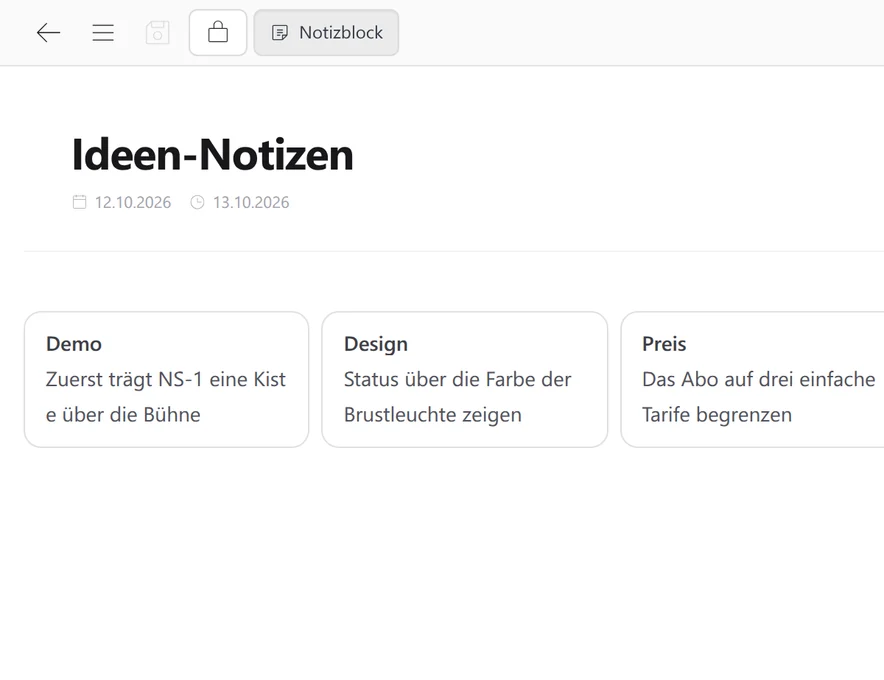Click the text 'Zuerst trägt NS-1 eine Kist'
Image resolution: width=884 pixels, height=680 pixels.
coord(166,379)
